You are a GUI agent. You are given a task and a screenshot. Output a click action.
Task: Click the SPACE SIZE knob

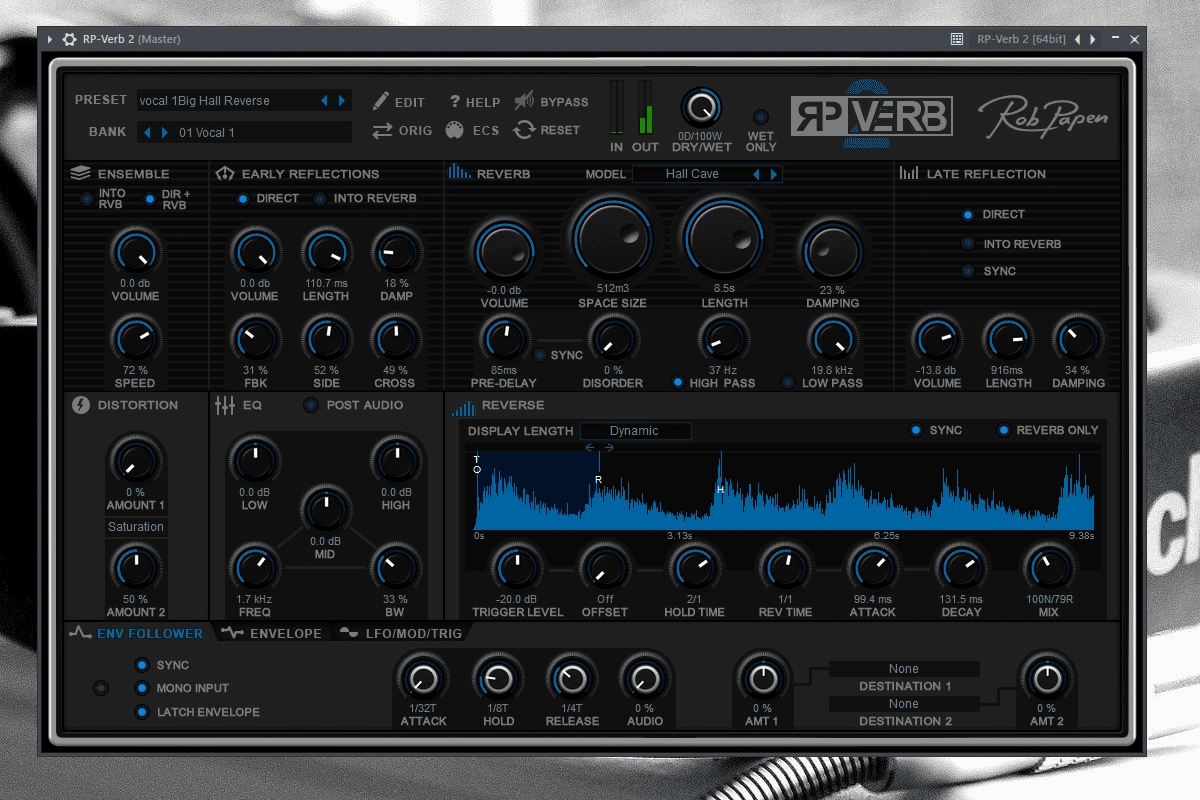(612, 239)
